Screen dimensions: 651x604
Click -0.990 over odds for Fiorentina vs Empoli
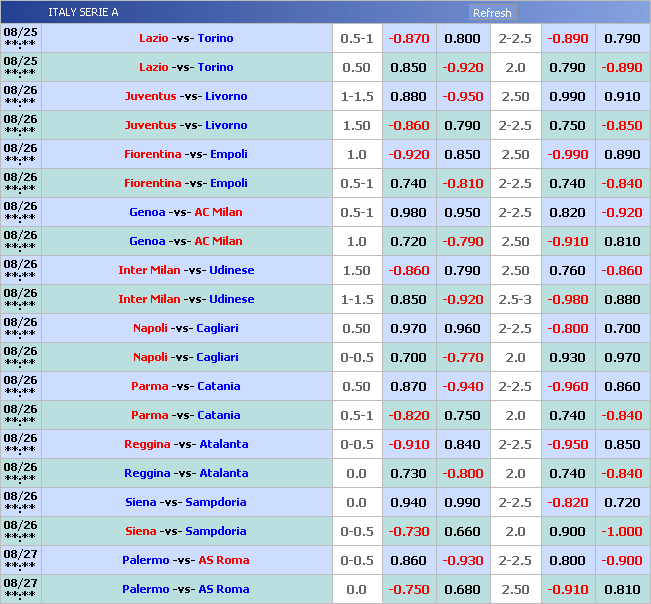(x=568, y=154)
